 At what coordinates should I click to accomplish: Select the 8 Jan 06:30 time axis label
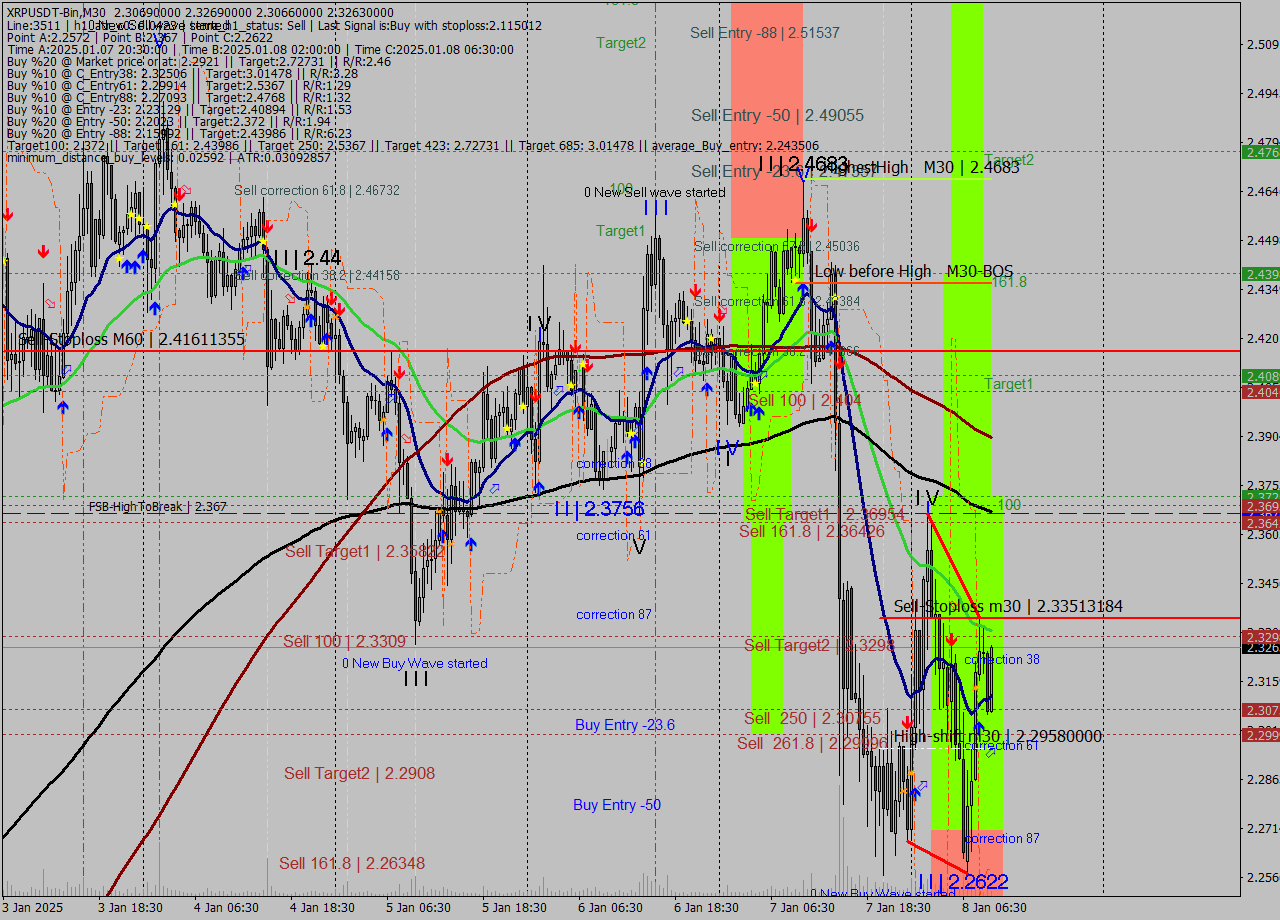pyautogui.click(x=994, y=908)
